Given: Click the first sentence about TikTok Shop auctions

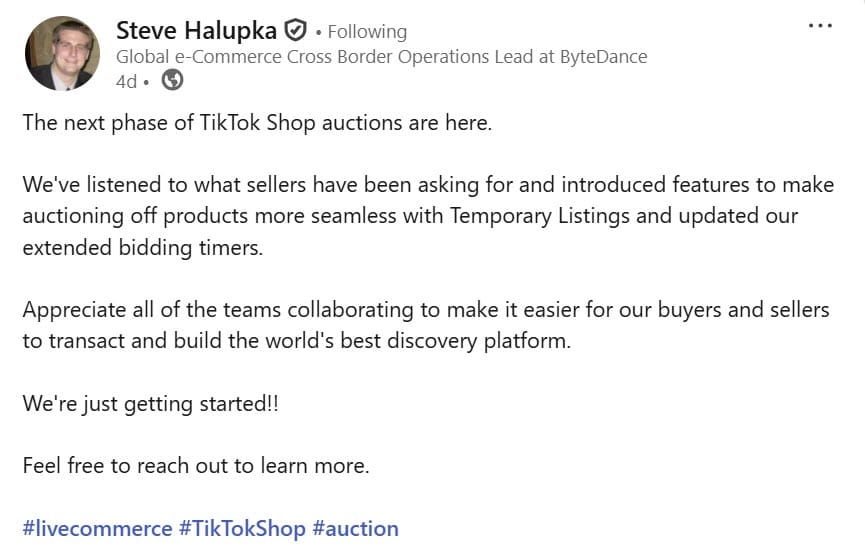Looking at the screenshot, I should click(258, 123).
